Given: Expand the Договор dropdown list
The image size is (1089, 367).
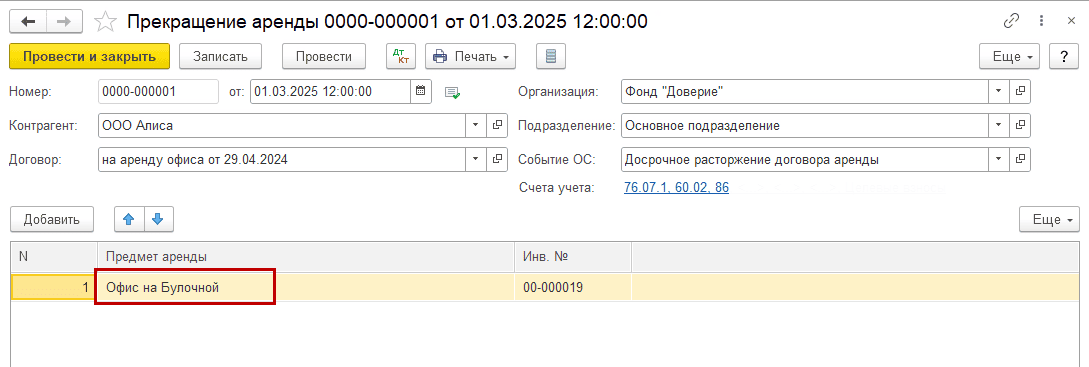Looking at the screenshot, I should click(476, 159).
